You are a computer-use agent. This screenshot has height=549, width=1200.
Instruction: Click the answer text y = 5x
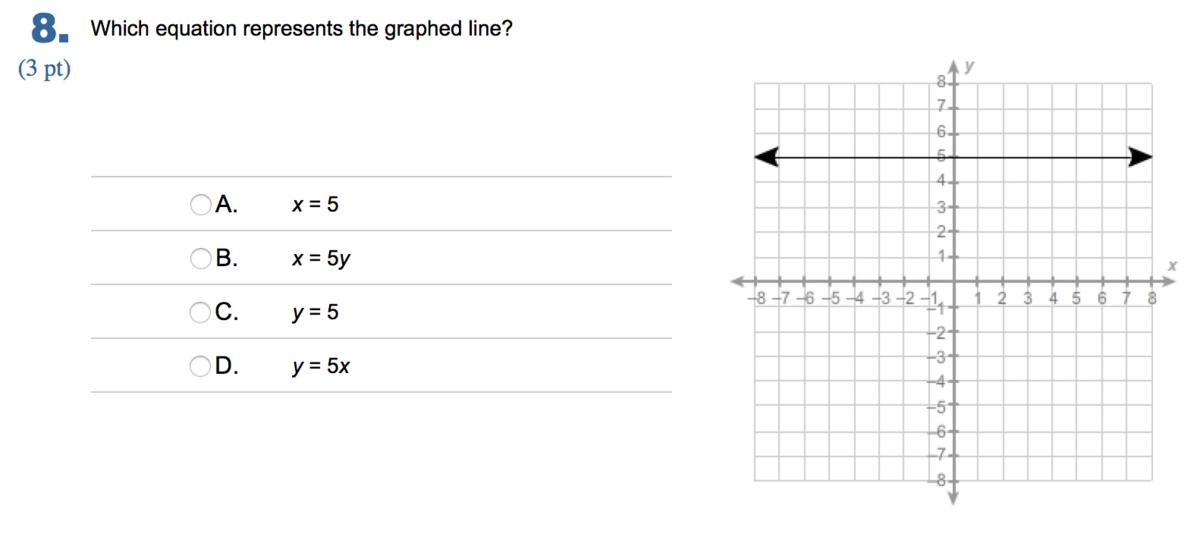click(x=321, y=367)
